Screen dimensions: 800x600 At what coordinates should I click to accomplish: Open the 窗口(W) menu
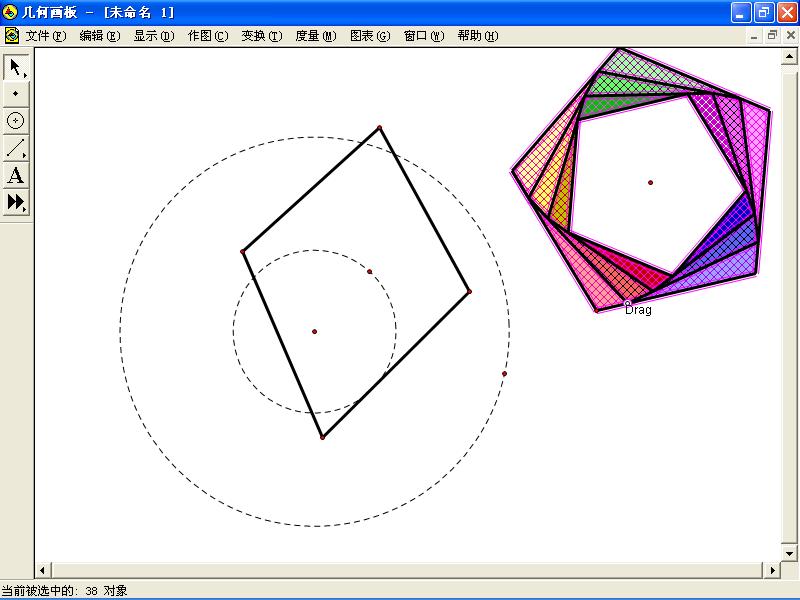pyautogui.click(x=424, y=36)
